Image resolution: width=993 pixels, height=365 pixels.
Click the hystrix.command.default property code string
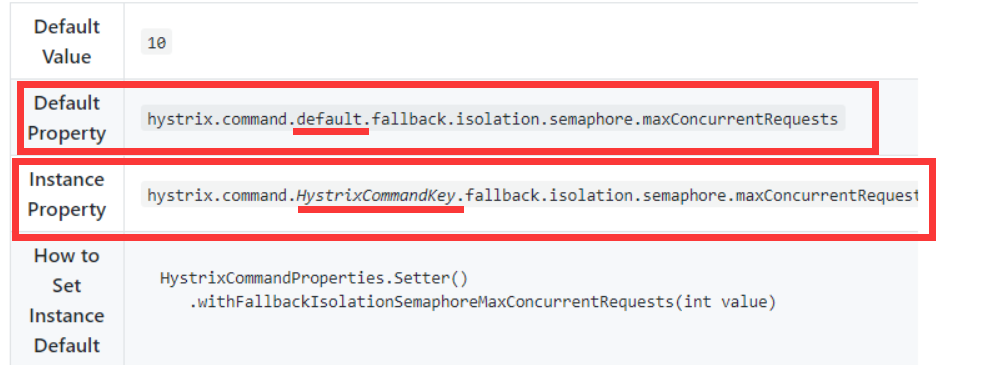[x=493, y=118]
